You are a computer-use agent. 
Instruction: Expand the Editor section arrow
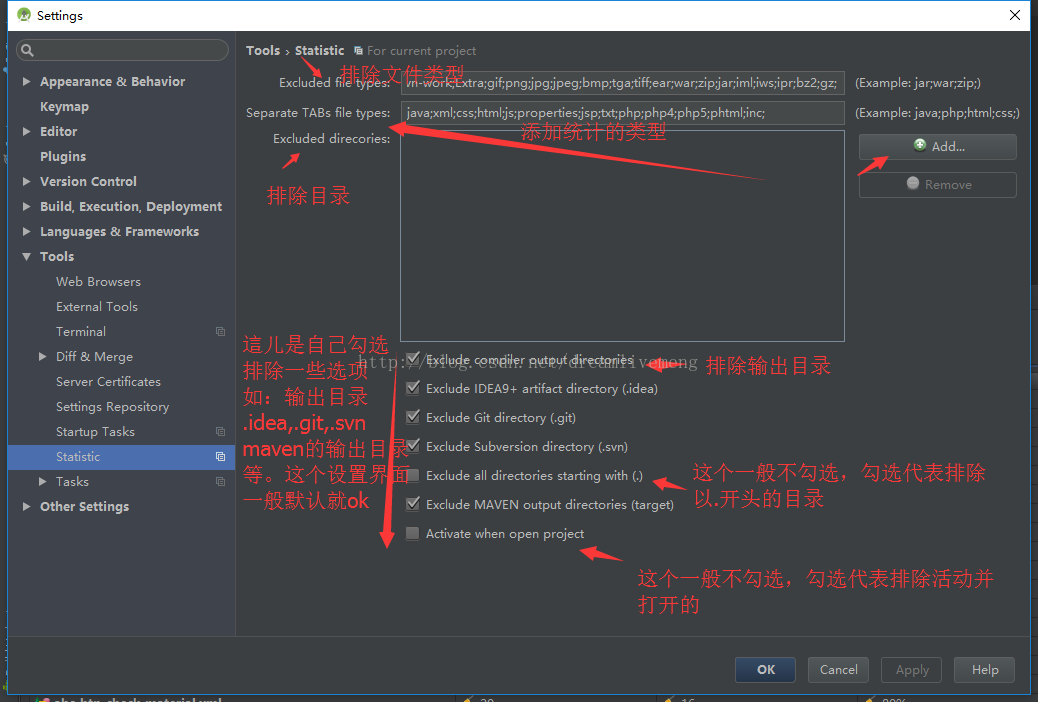(26, 131)
